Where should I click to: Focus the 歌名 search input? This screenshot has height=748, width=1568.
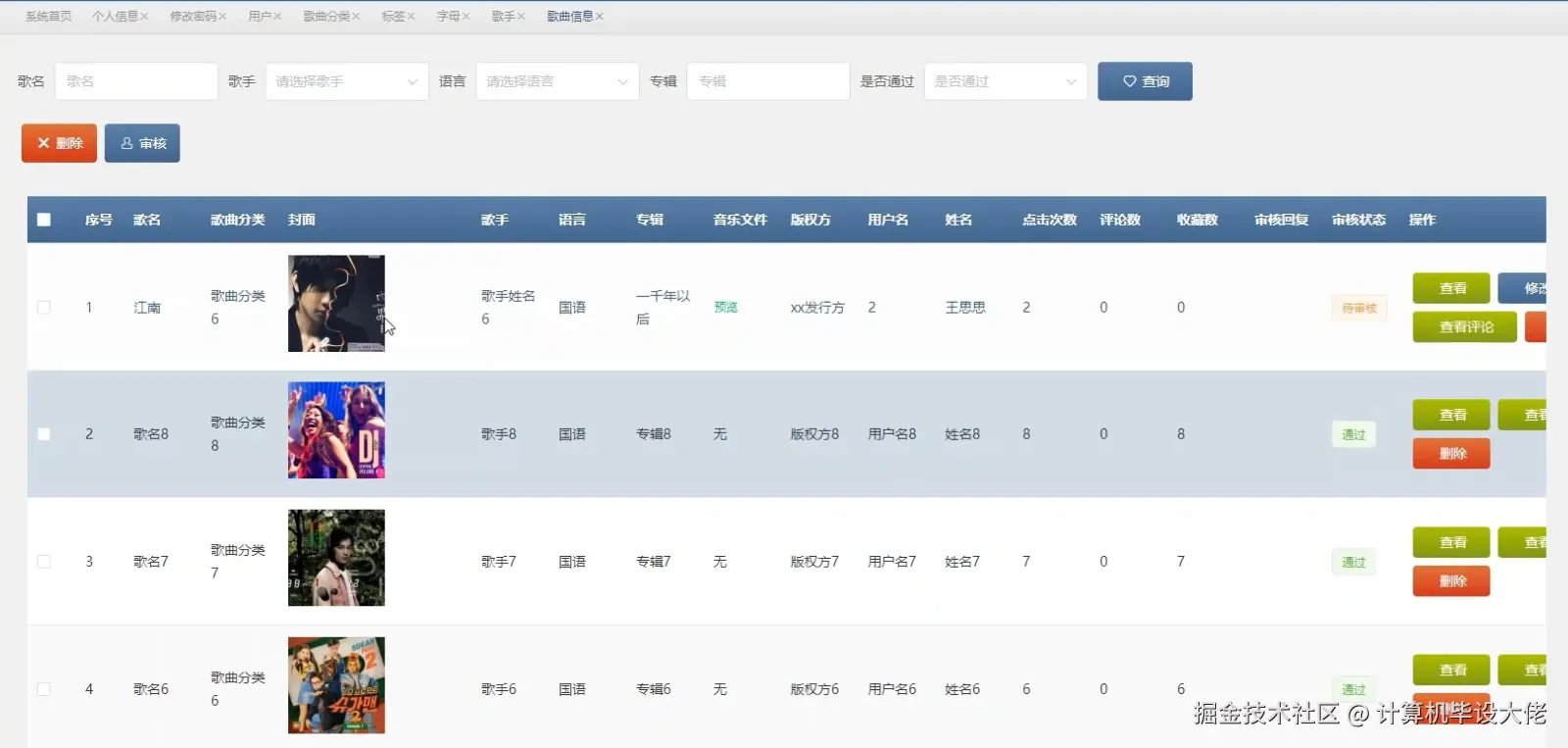(x=136, y=81)
